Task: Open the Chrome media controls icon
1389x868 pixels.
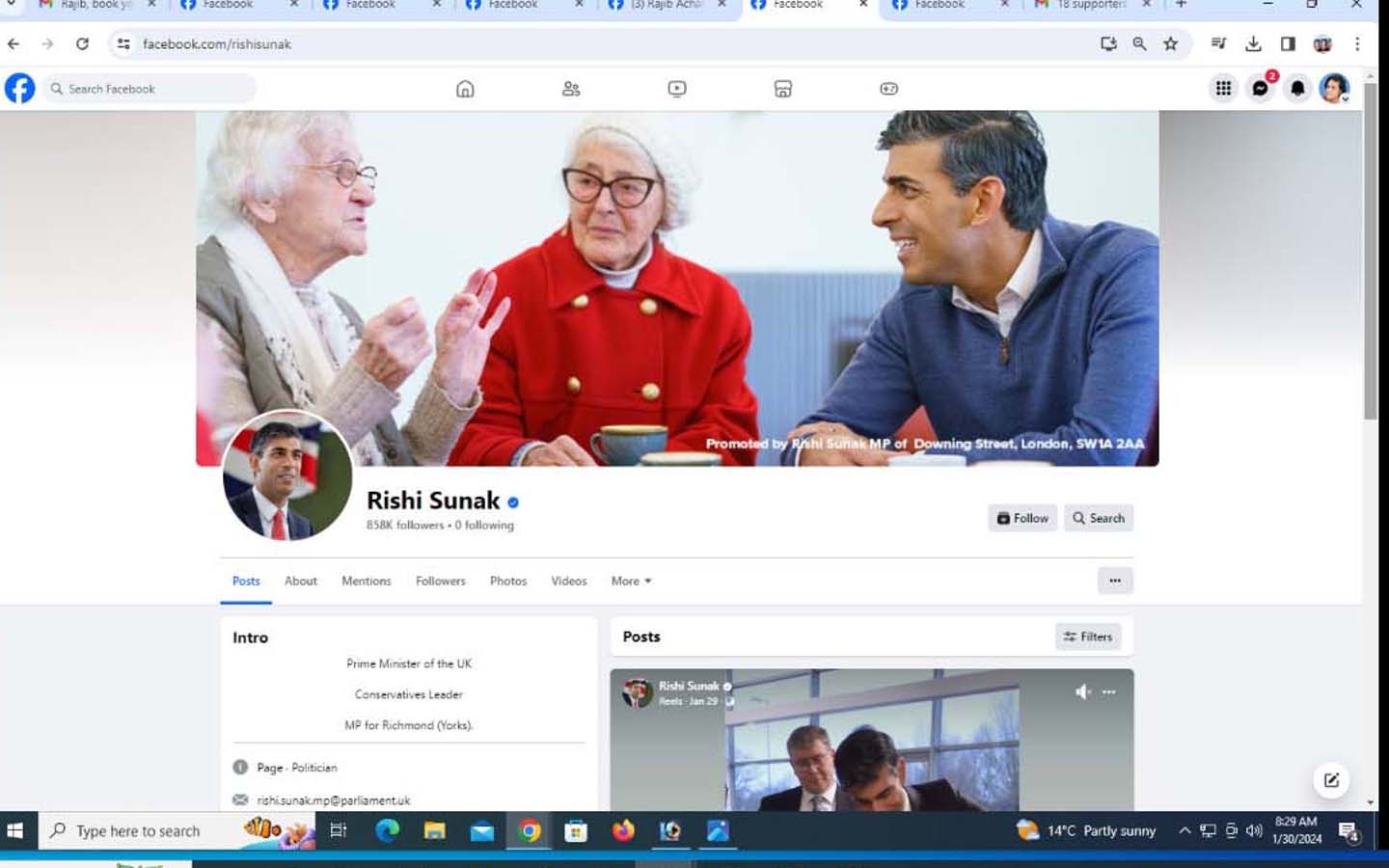Action: tap(1218, 43)
